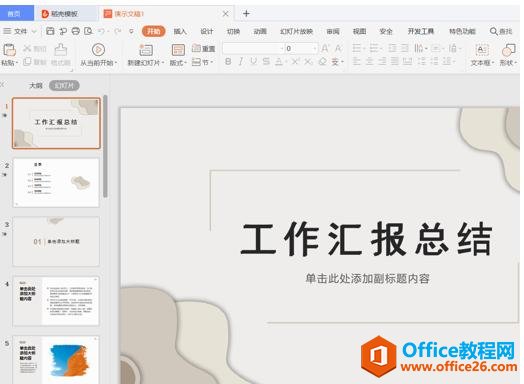Click the Text Box (文本框) icon
Screen dimensions: 524x384
click(x=482, y=50)
